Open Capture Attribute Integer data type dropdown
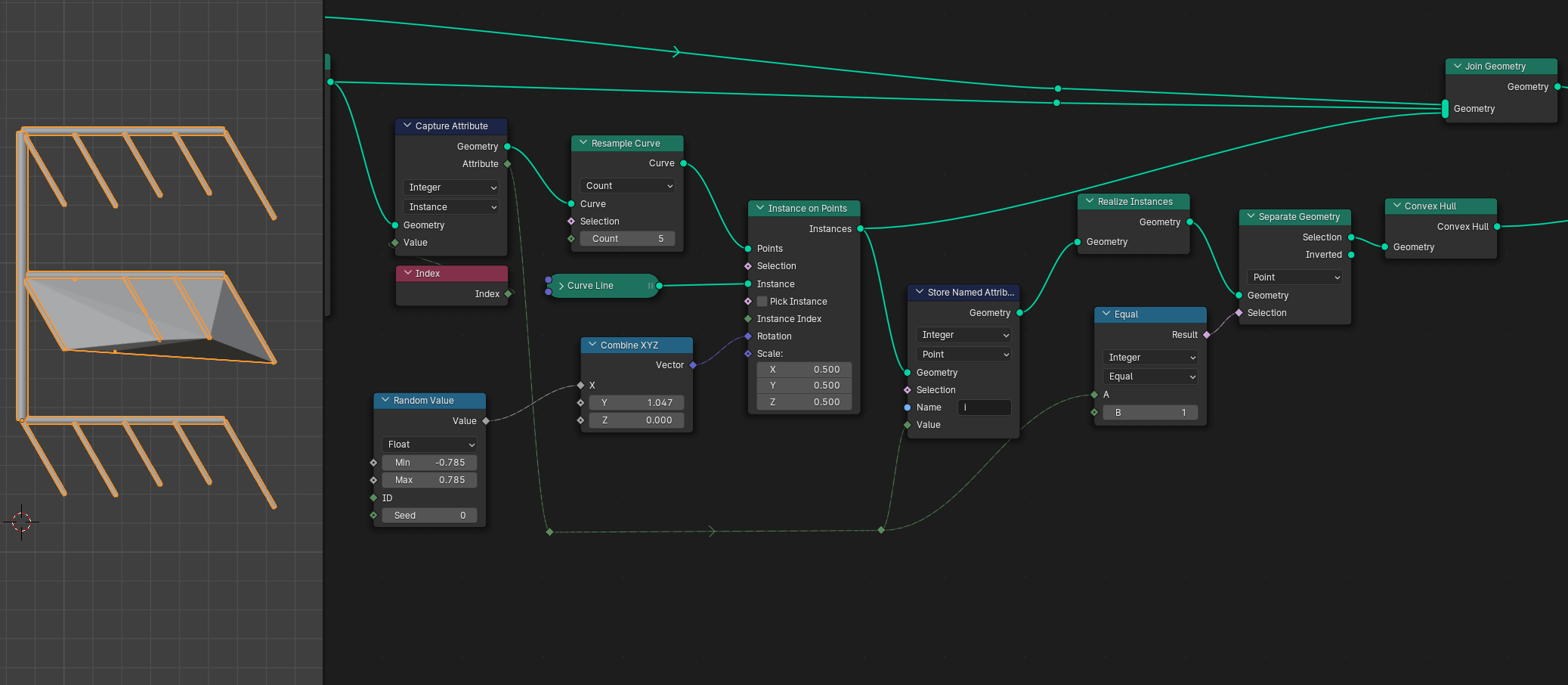This screenshot has width=1568, height=685. (x=451, y=188)
